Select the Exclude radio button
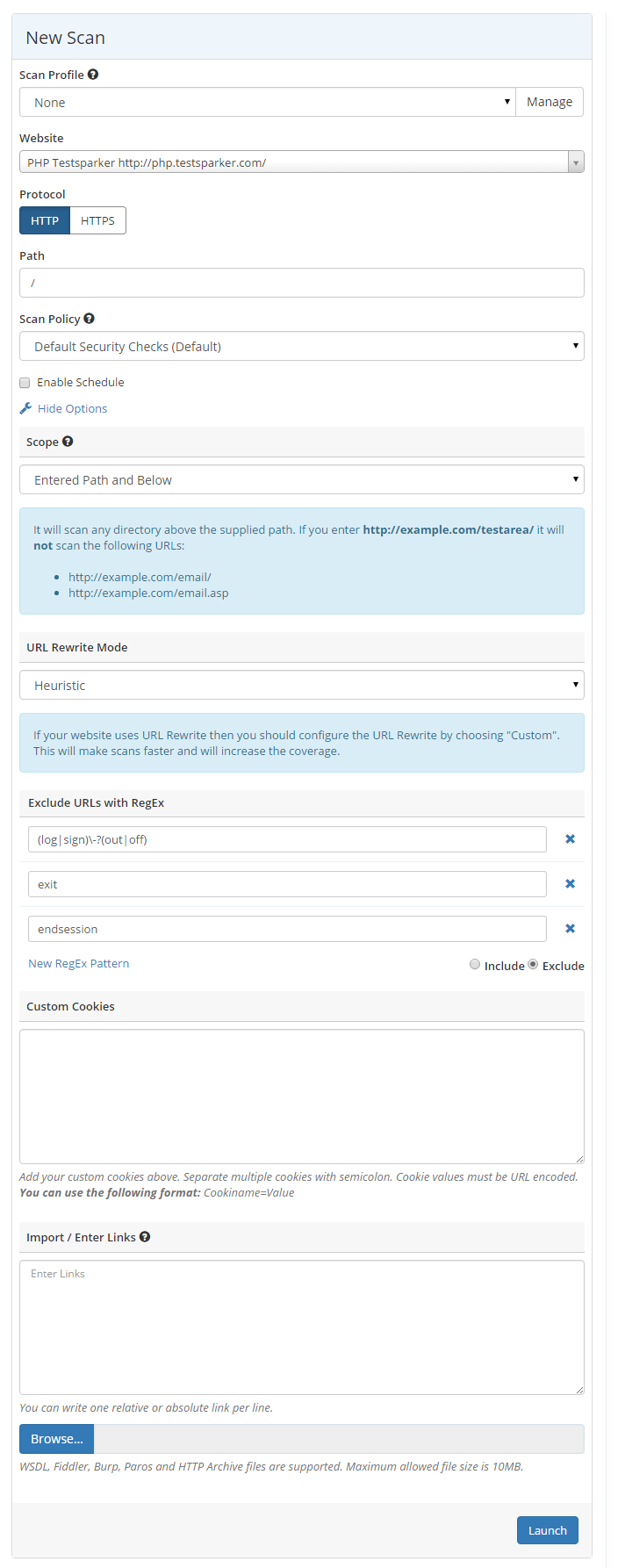 (x=533, y=964)
